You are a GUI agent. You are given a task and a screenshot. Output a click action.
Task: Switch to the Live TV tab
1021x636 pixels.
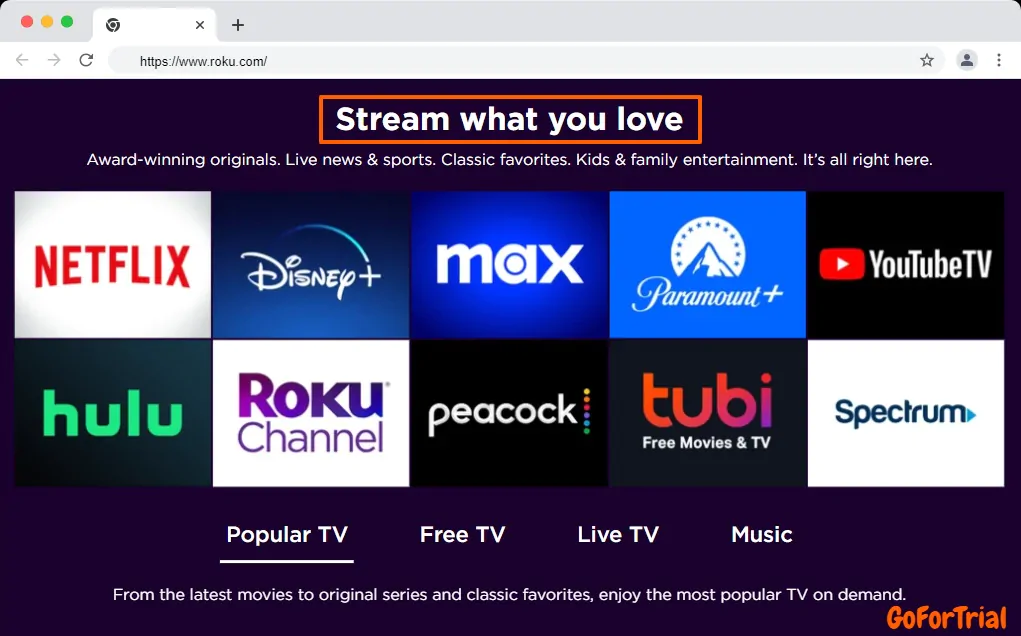(x=618, y=535)
